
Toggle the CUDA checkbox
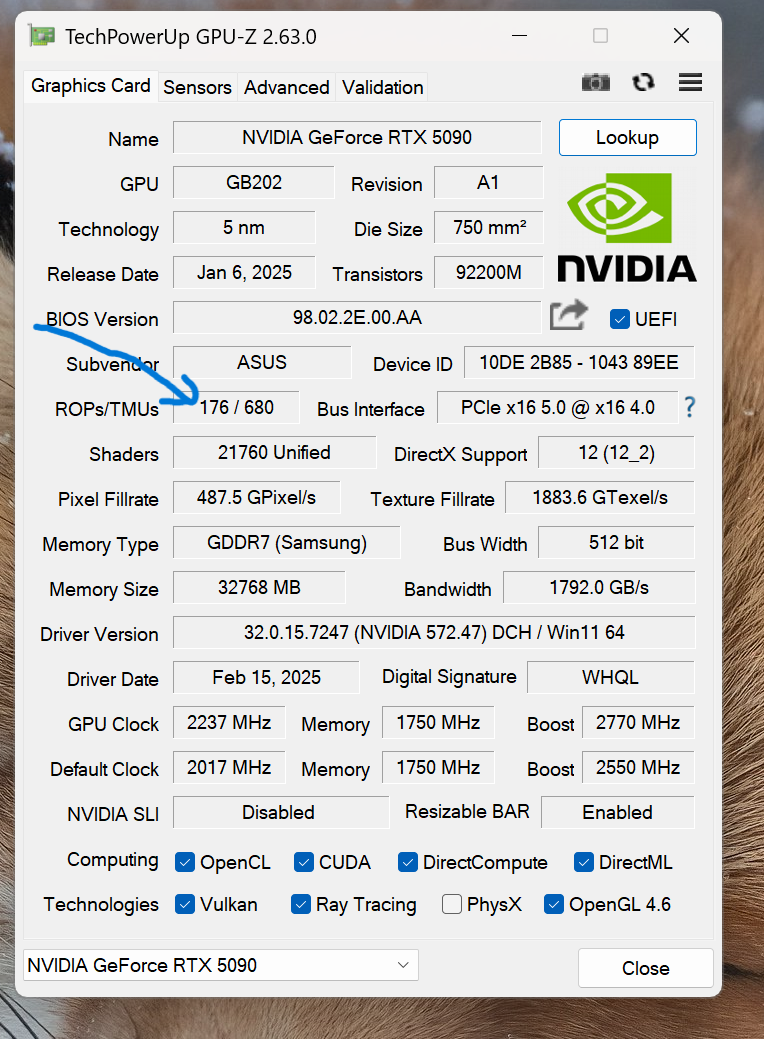pos(303,862)
